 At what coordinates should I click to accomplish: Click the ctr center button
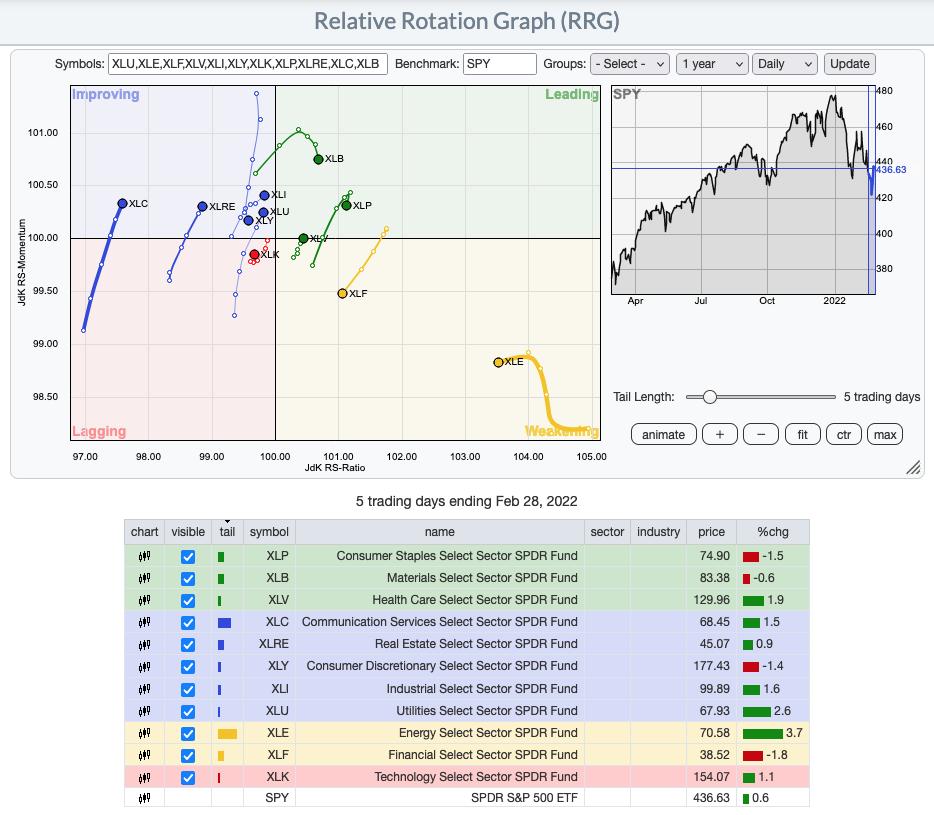click(843, 435)
